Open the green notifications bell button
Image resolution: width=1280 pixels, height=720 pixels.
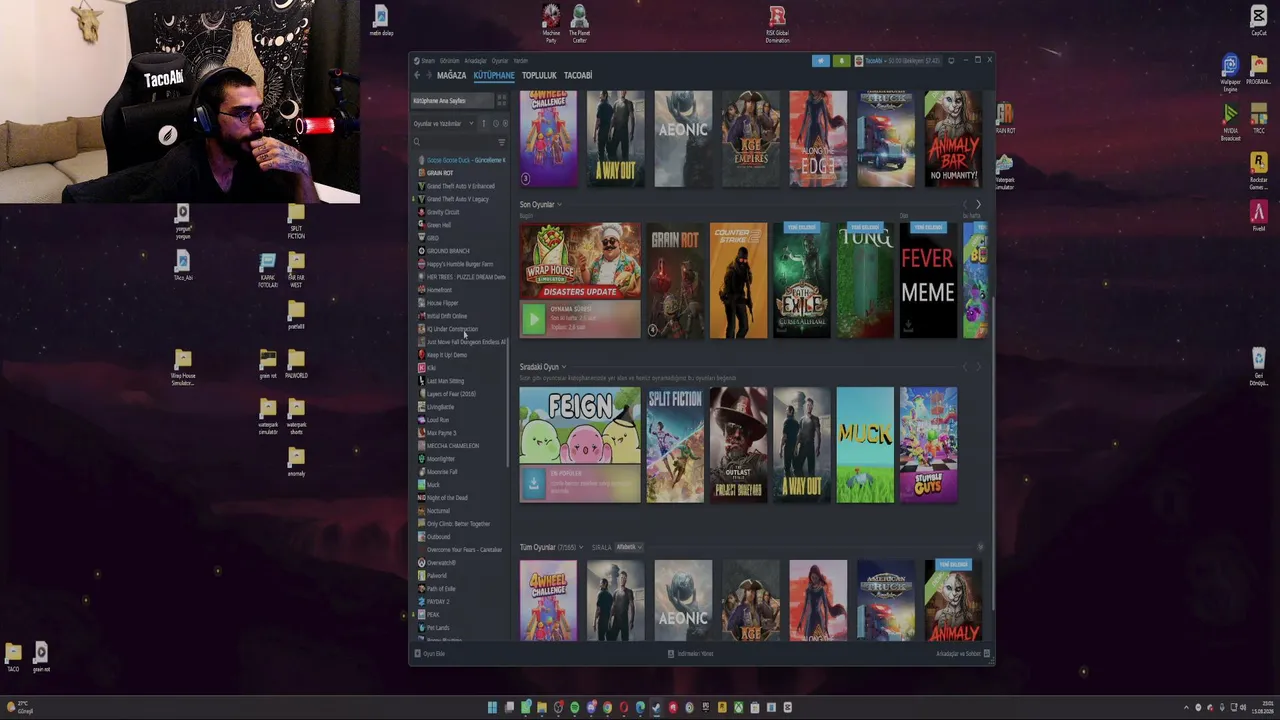(841, 61)
